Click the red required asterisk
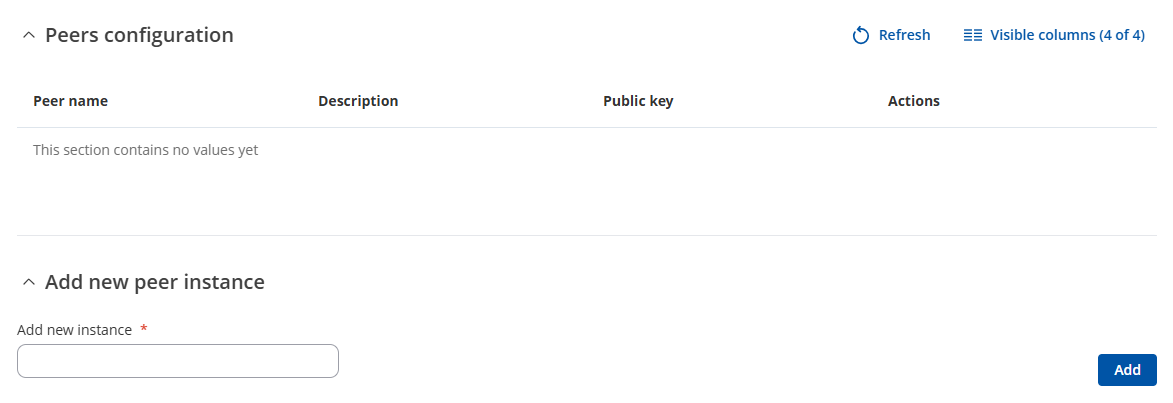Viewport: 1173px width, 403px height. coord(144,328)
